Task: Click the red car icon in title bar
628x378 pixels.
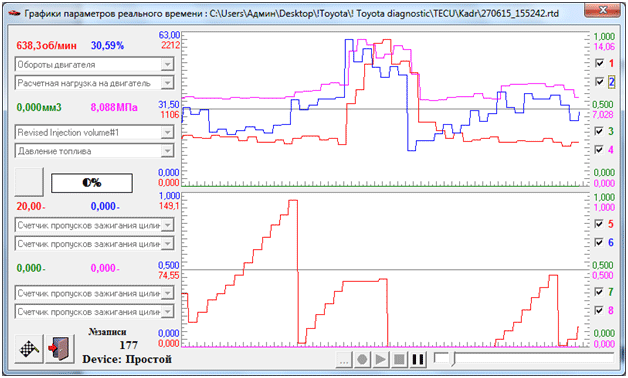Action: [x=14, y=13]
